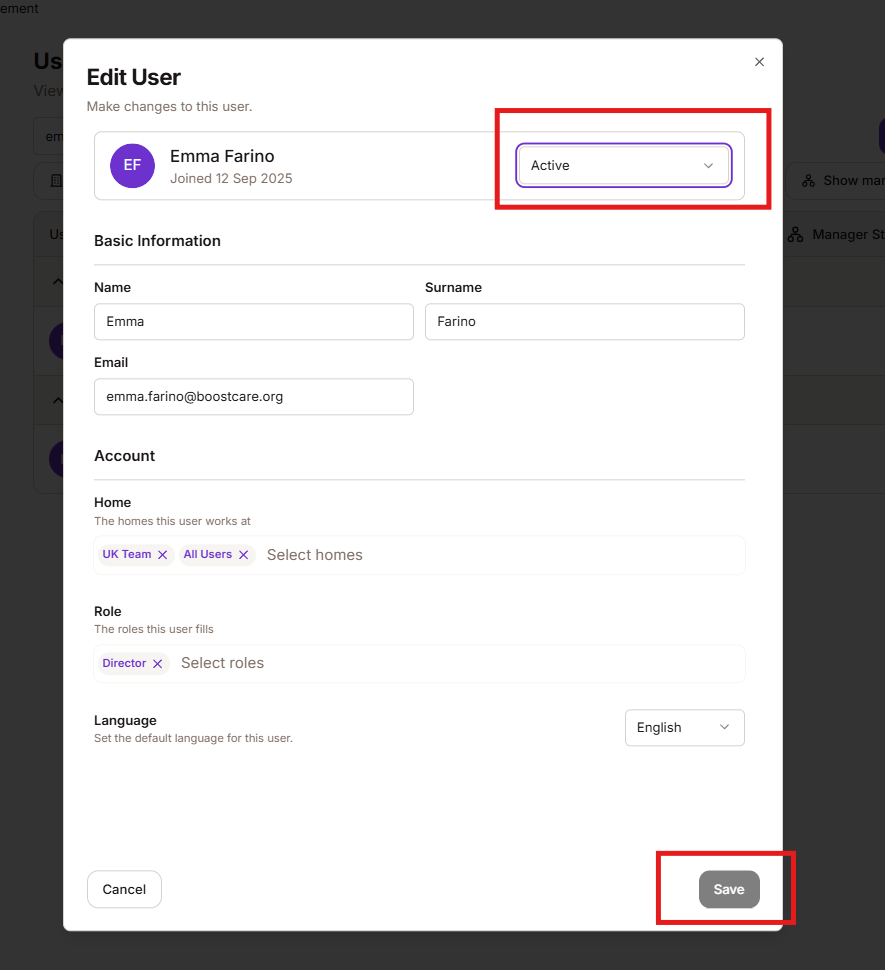885x970 pixels.
Task: Remove the UK Team home tag
Action: tap(162, 555)
